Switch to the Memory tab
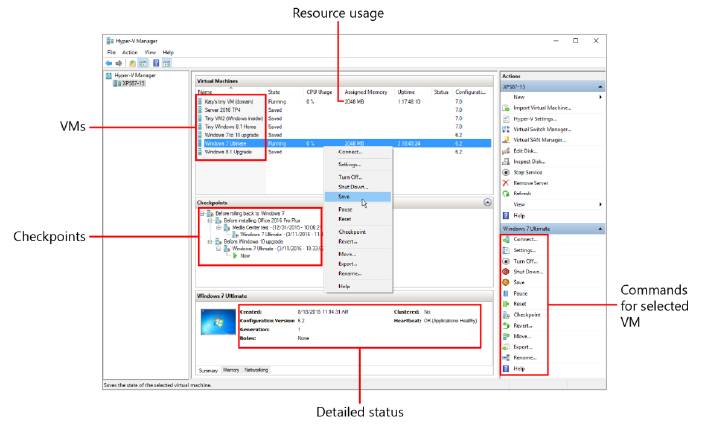Screen dimensions: 709x425 click(x=230, y=369)
